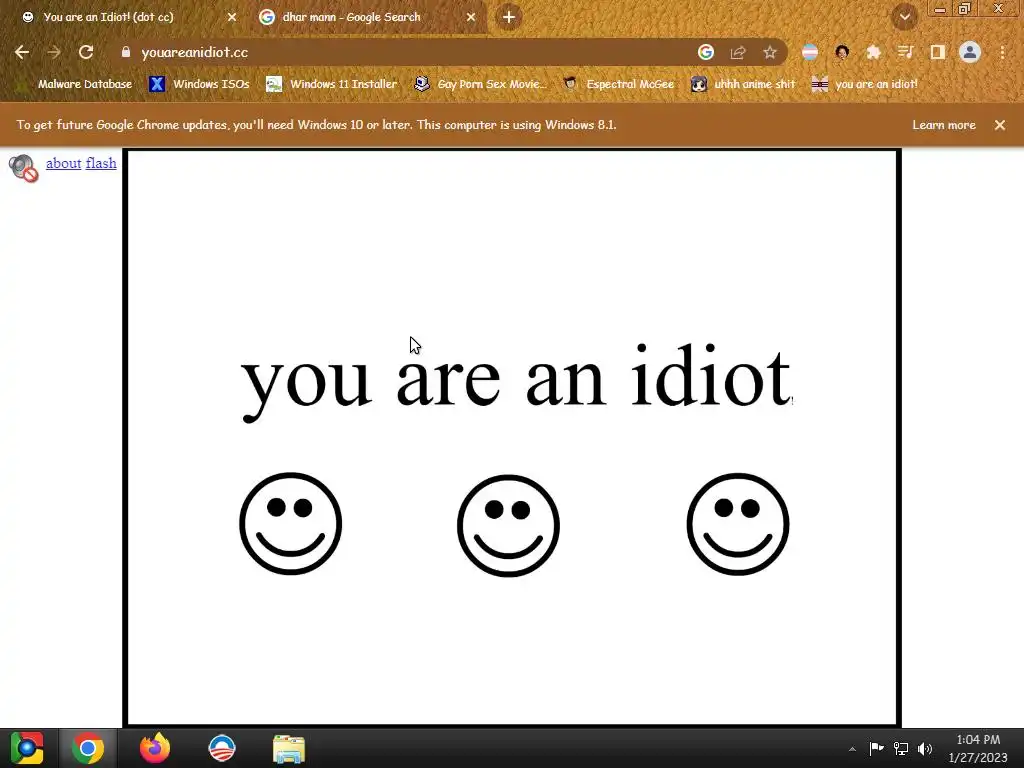Restore down the Chrome window
Viewport: 1024px width, 768px height.
click(x=965, y=8)
